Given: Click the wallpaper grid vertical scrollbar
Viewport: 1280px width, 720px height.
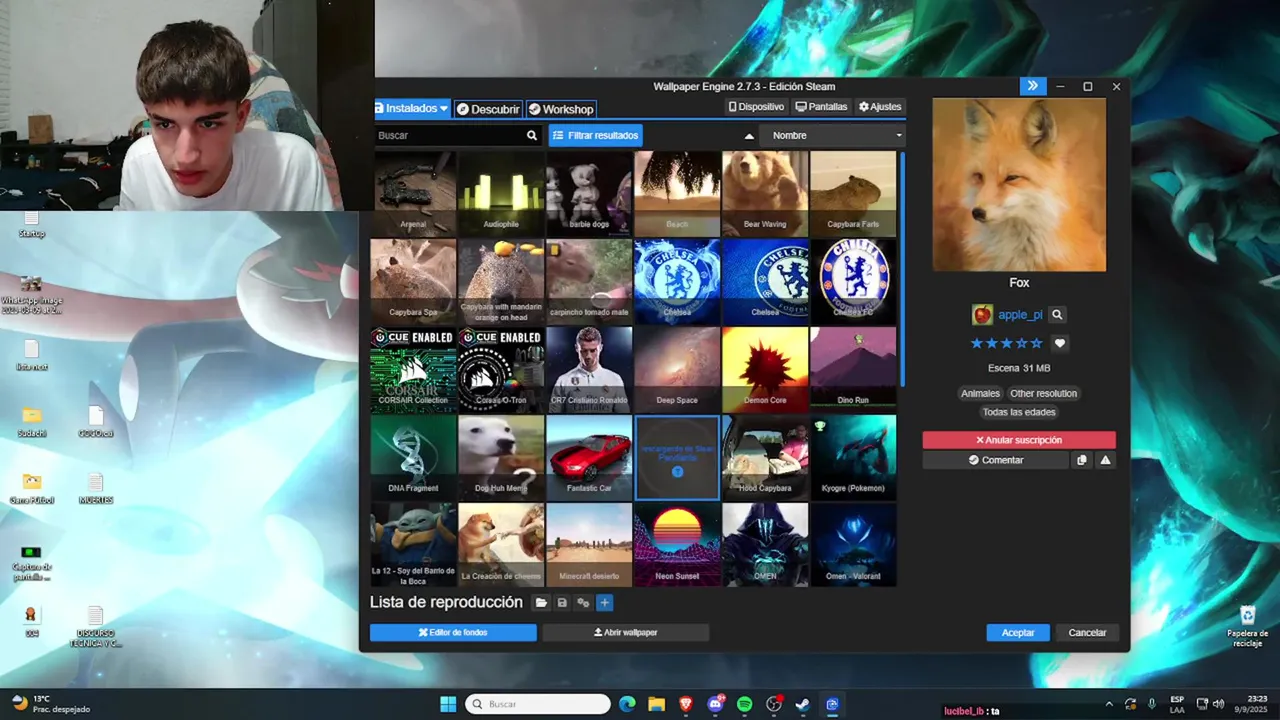Looking at the screenshot, I should point(903,270).
